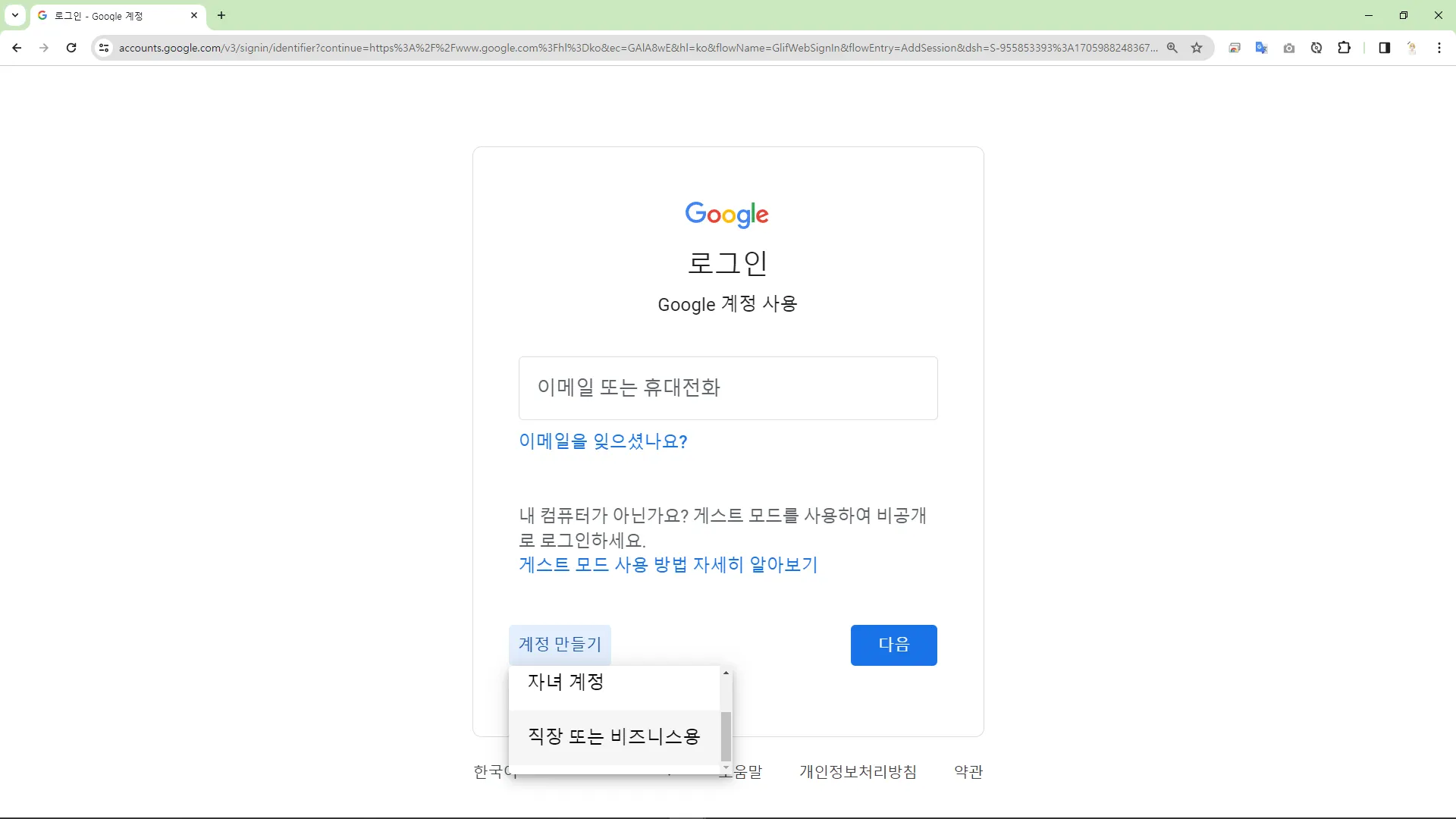1456x819 pixels.
Task: Click the site information icon beside URL
Action: [x=104, y=48]
